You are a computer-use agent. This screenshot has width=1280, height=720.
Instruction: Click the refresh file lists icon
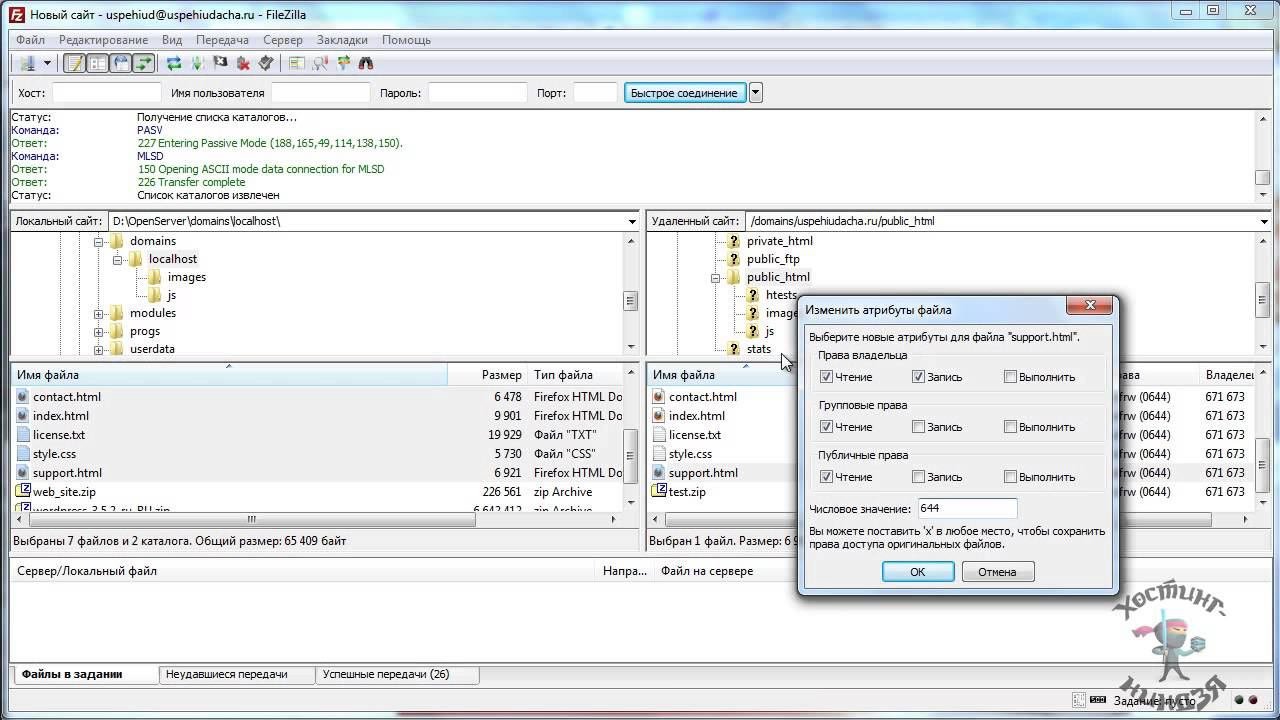click(174, 63)
